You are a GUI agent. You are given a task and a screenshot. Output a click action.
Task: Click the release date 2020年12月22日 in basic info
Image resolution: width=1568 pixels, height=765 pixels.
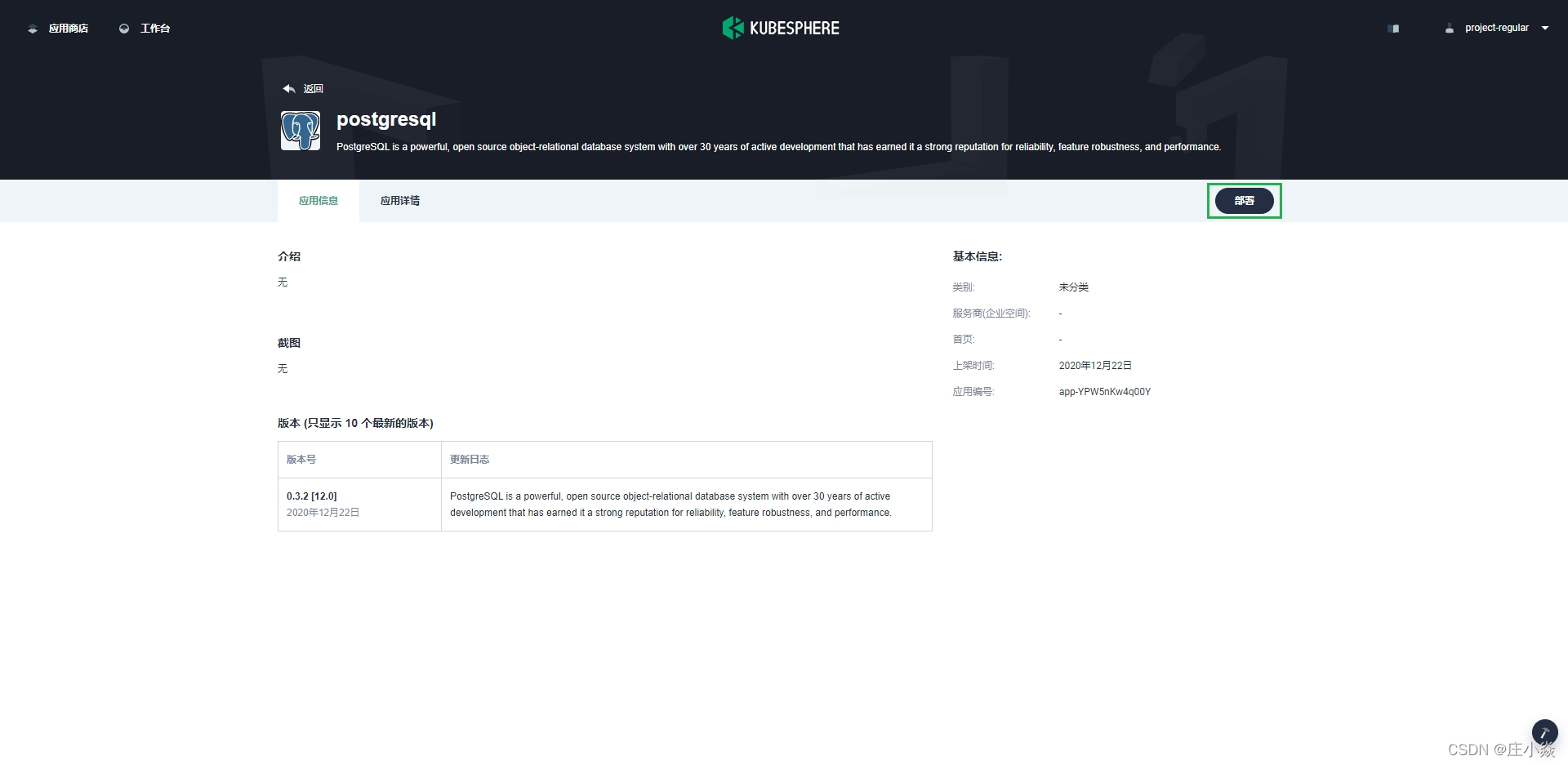tap(1095, 366)
